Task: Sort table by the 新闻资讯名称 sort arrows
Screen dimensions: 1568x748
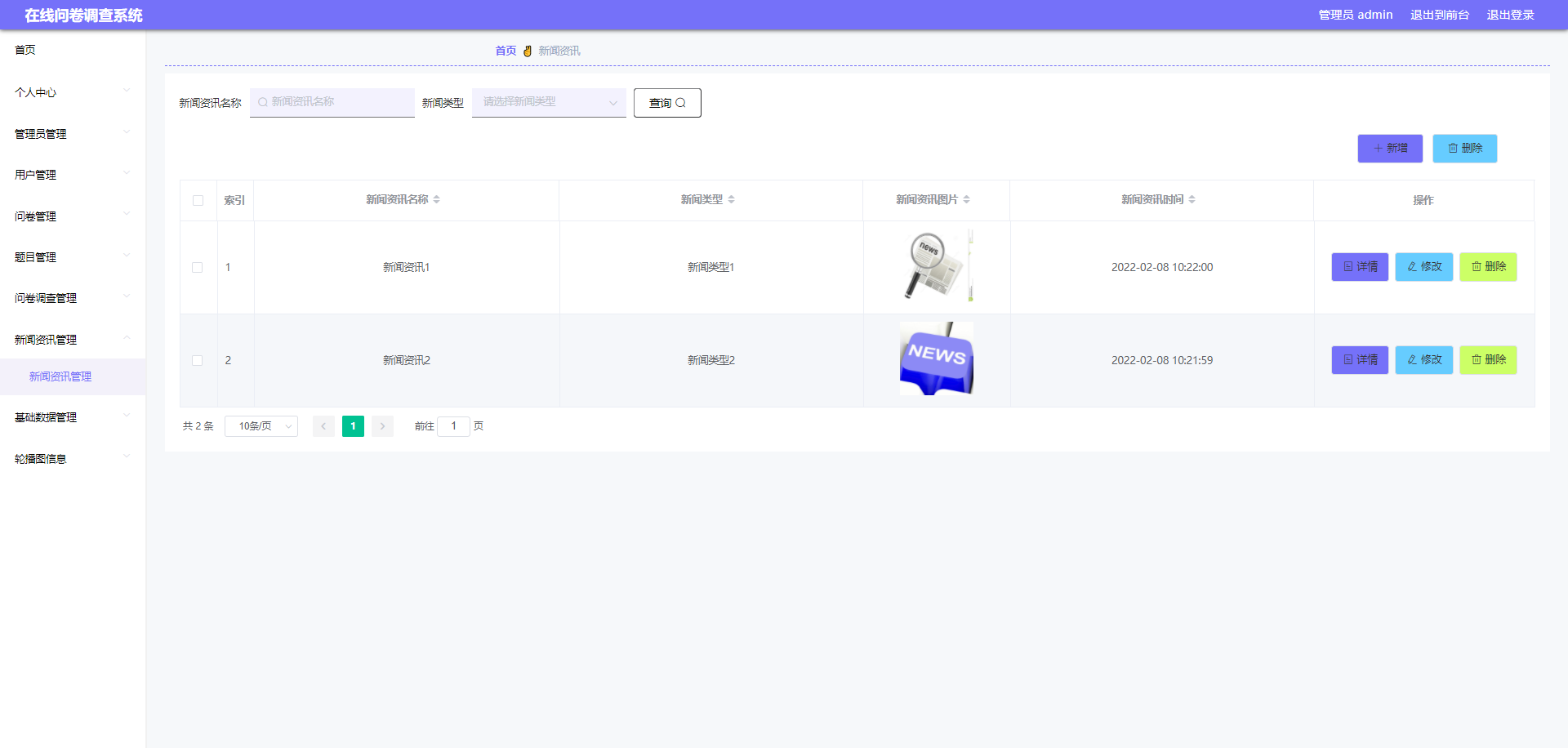Action: pos(438,198)
